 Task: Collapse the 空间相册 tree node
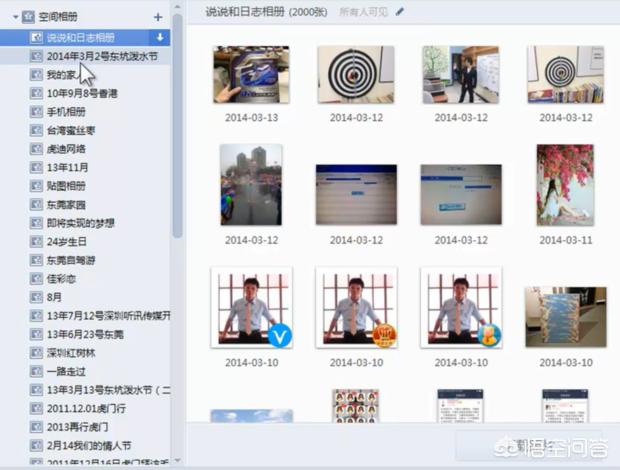coord(15,17)
